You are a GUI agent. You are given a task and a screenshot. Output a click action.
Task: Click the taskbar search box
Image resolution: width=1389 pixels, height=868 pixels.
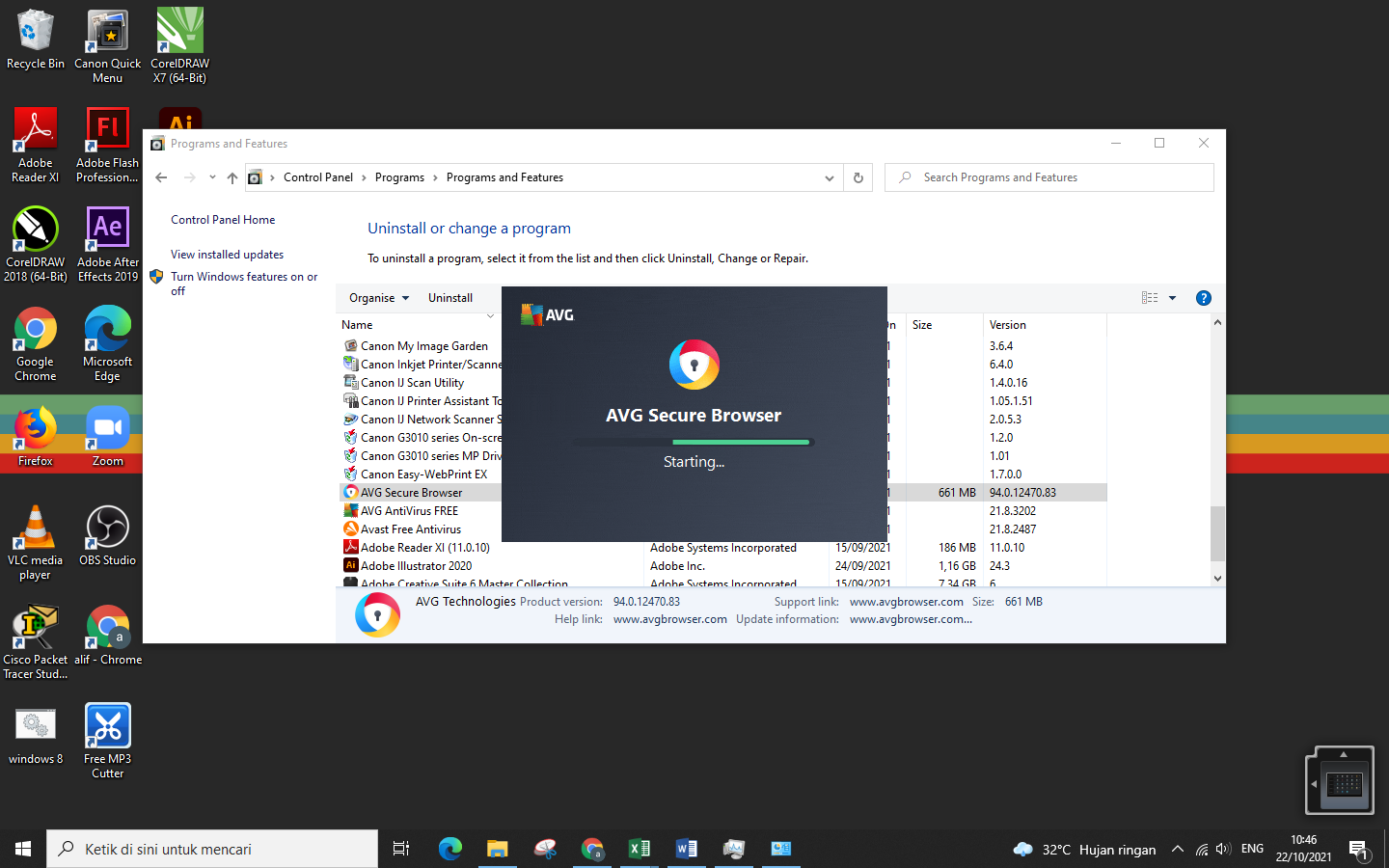212,849
